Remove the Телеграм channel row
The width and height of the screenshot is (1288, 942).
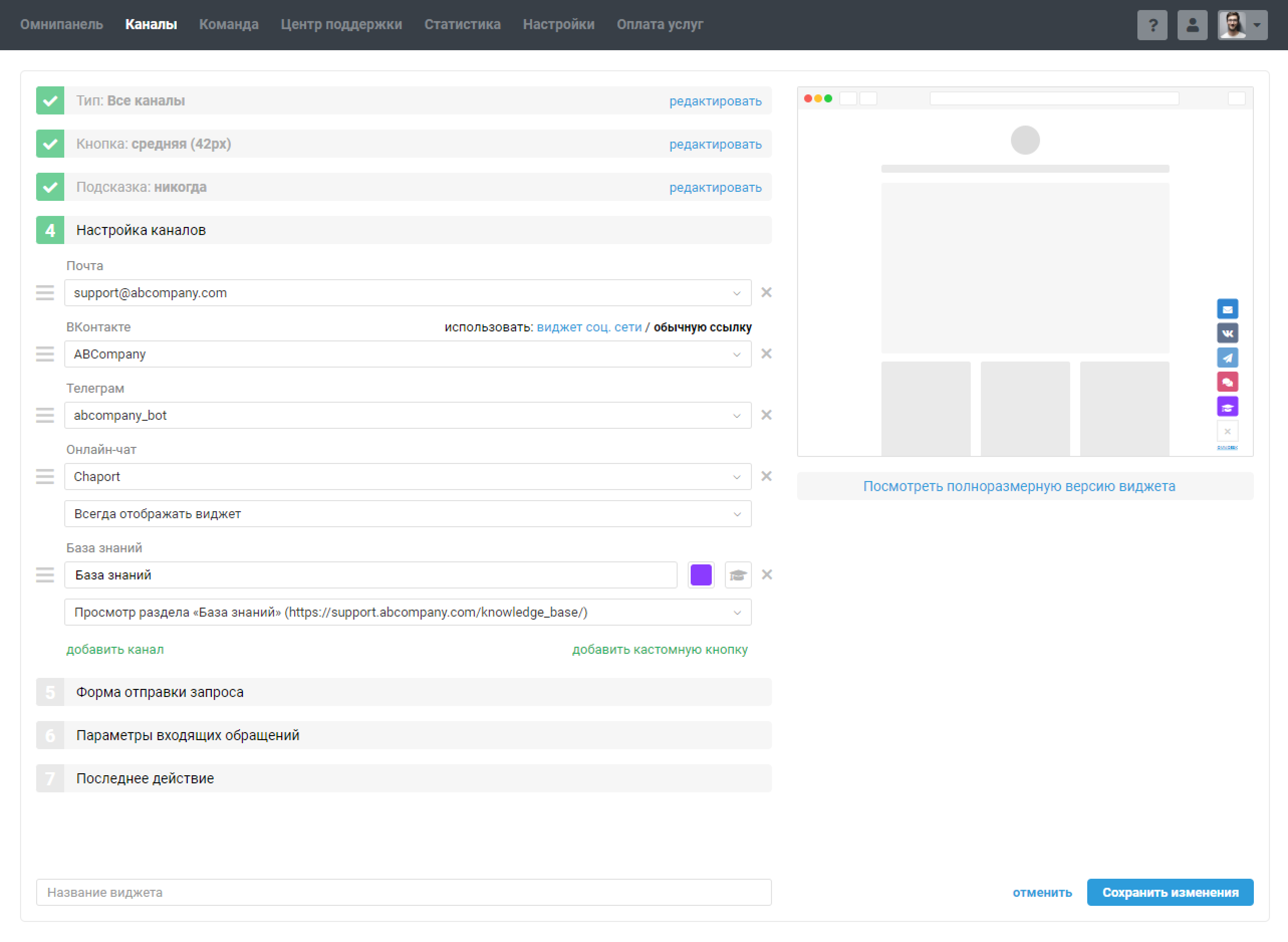[766, 415]
